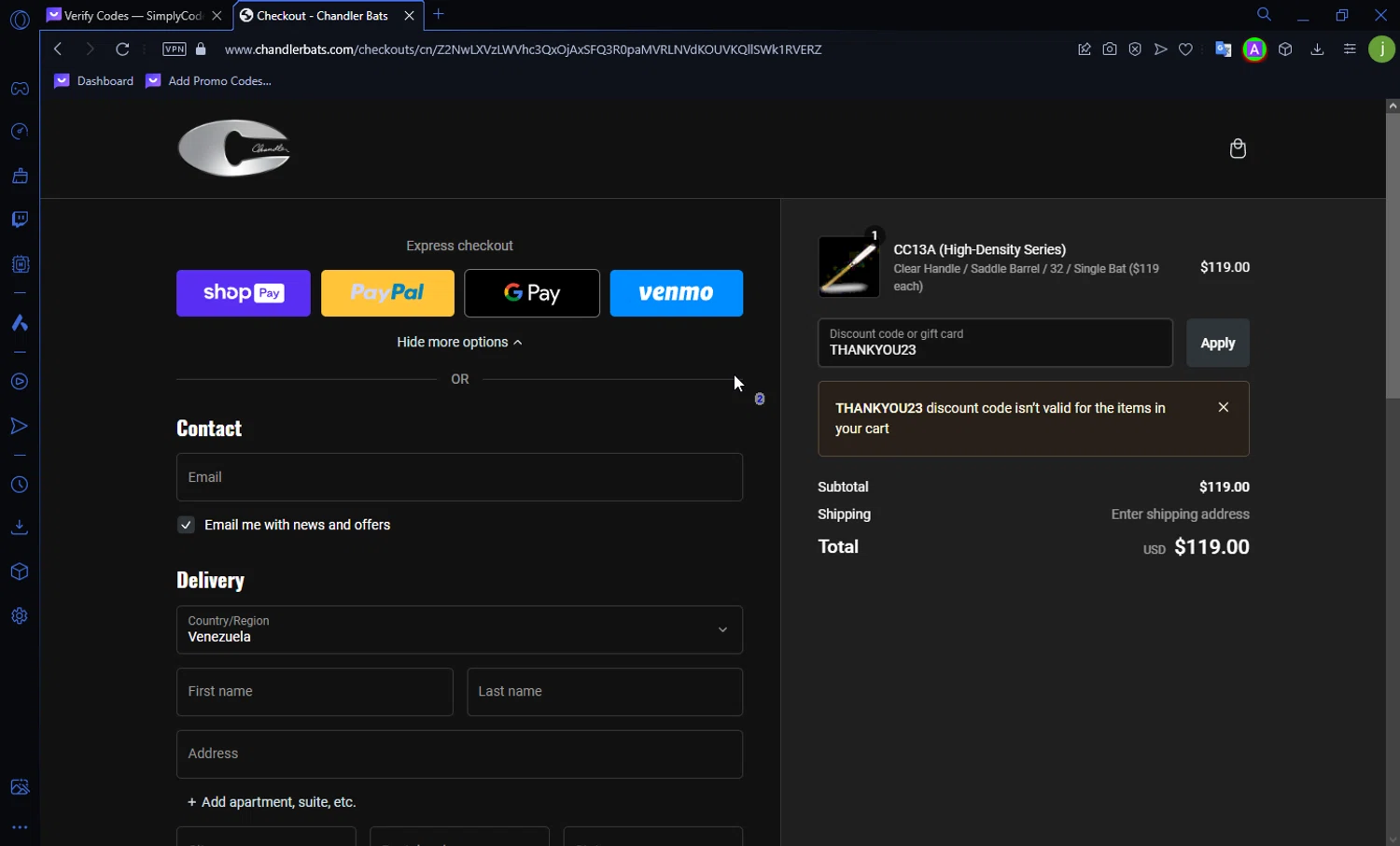Open the GX Corner gamepad icon in sidebar
The height and width of the screenshot is (846, 1400).
[20, 89]
